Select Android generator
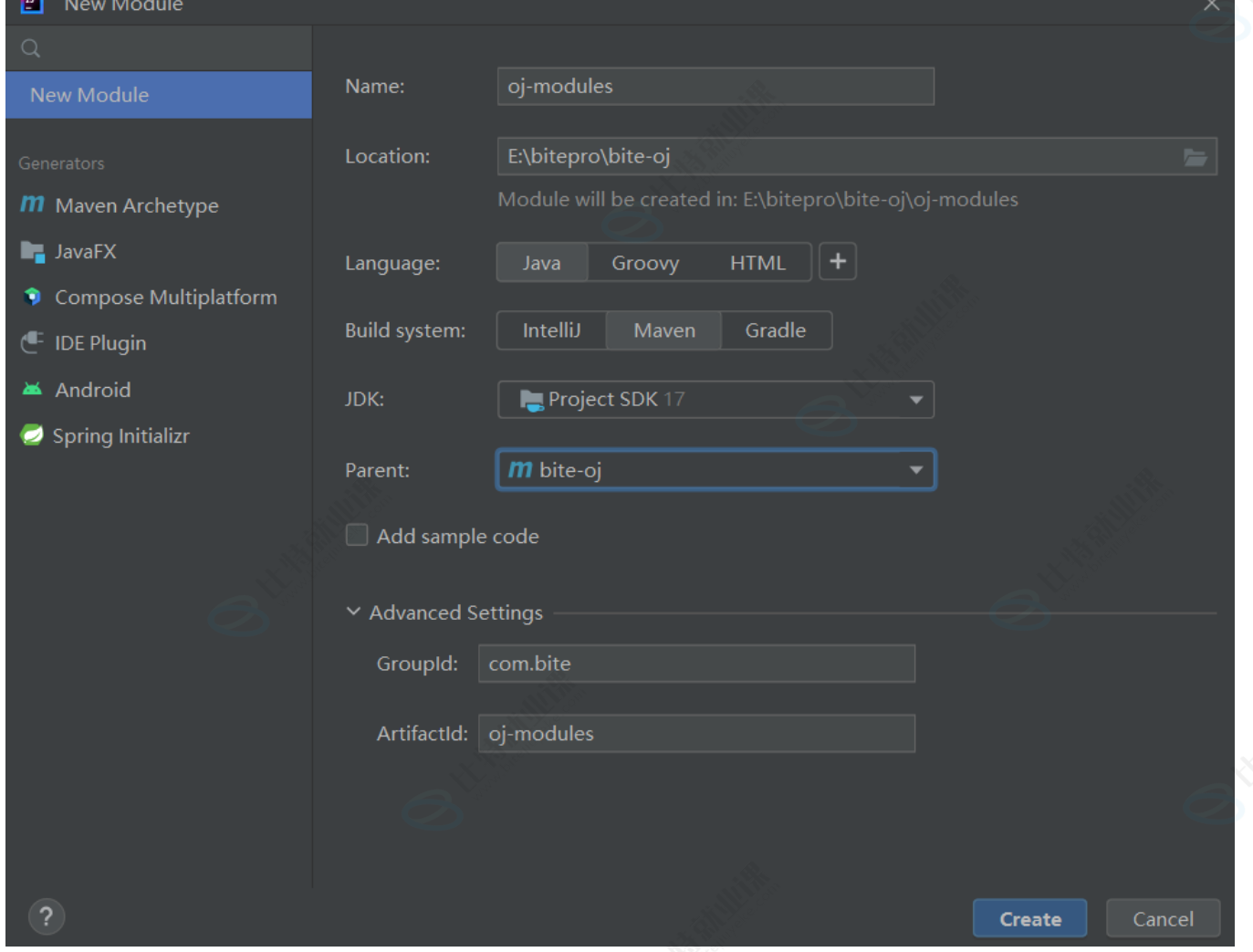Image resolution: width=1253 pixels, height=952 pixels. click(159, 390)
